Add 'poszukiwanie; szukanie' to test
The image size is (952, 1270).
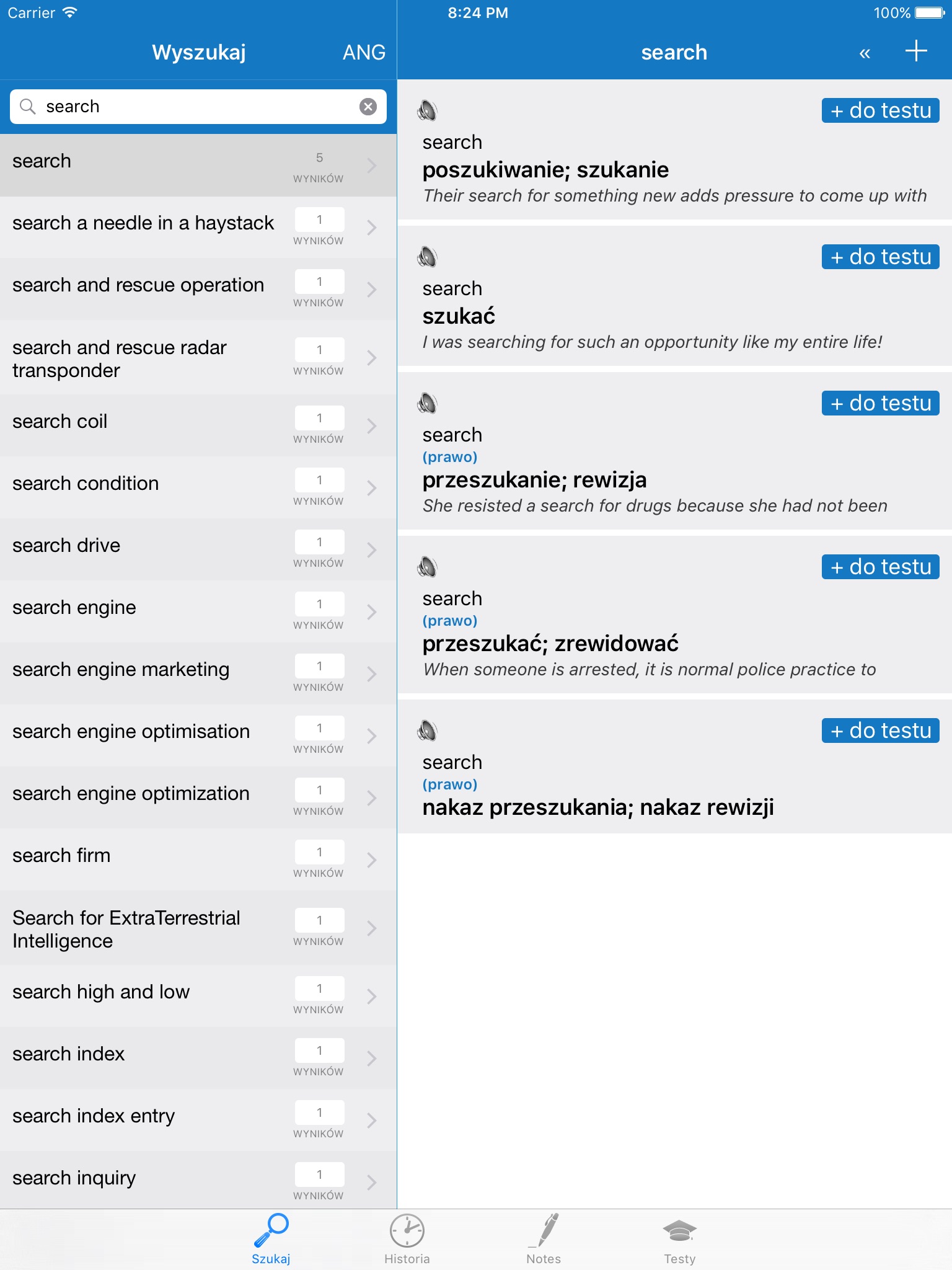[880, 111]
